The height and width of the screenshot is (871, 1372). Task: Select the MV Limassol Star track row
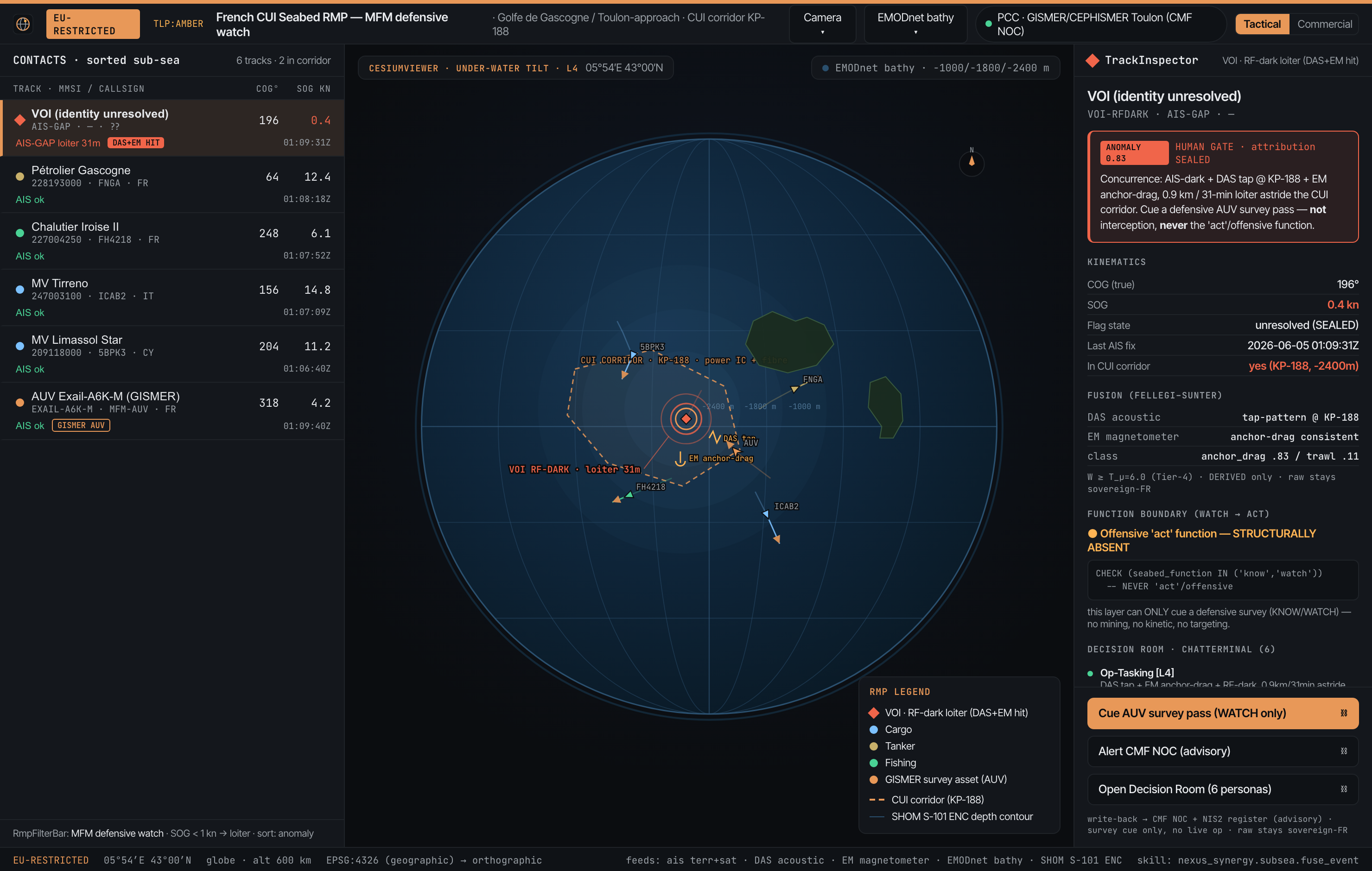tap(172, 354)
